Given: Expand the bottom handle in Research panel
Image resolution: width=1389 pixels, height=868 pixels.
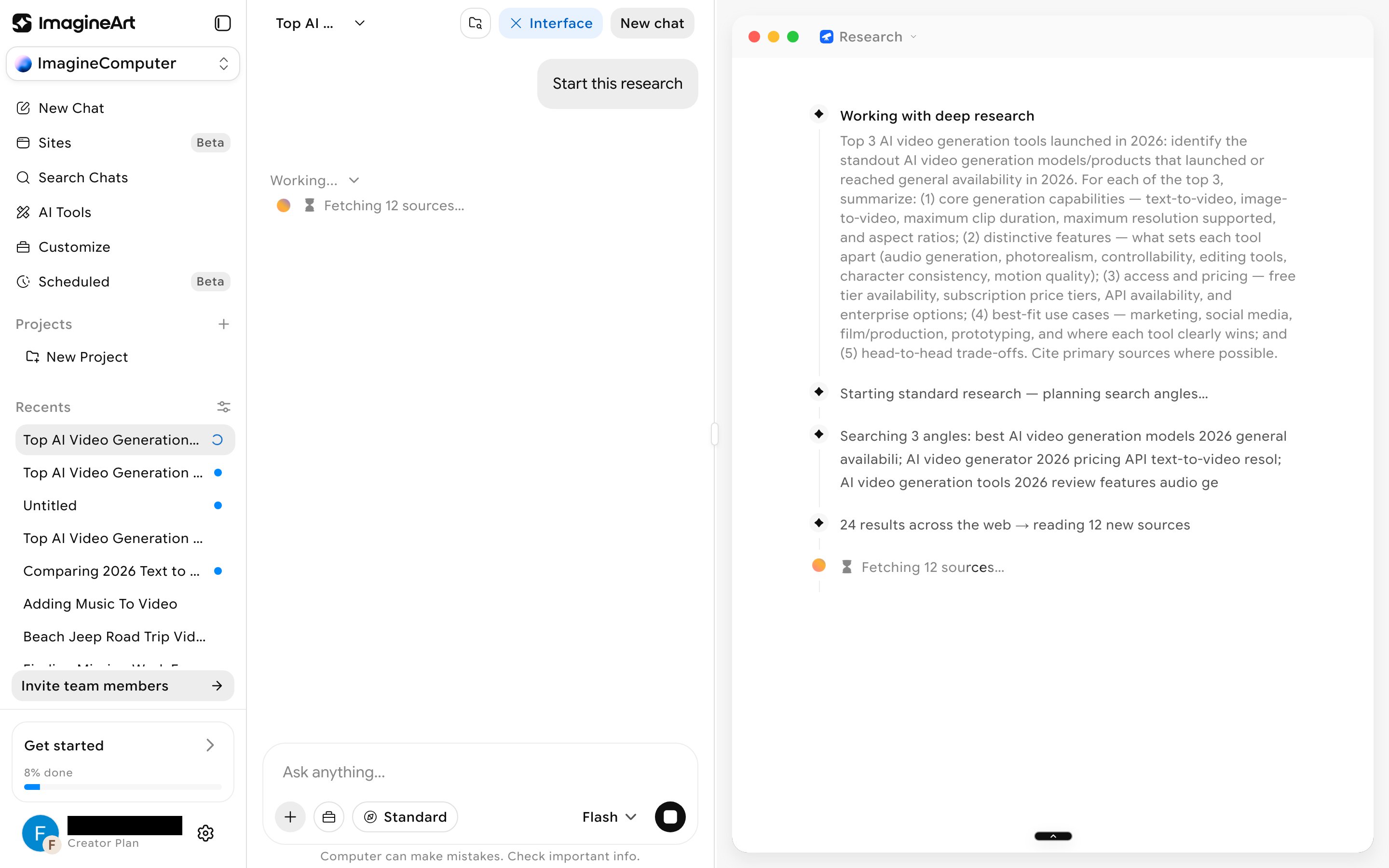Looking at the screenshot, I should pyautogui.click(x=1053, y=836).
